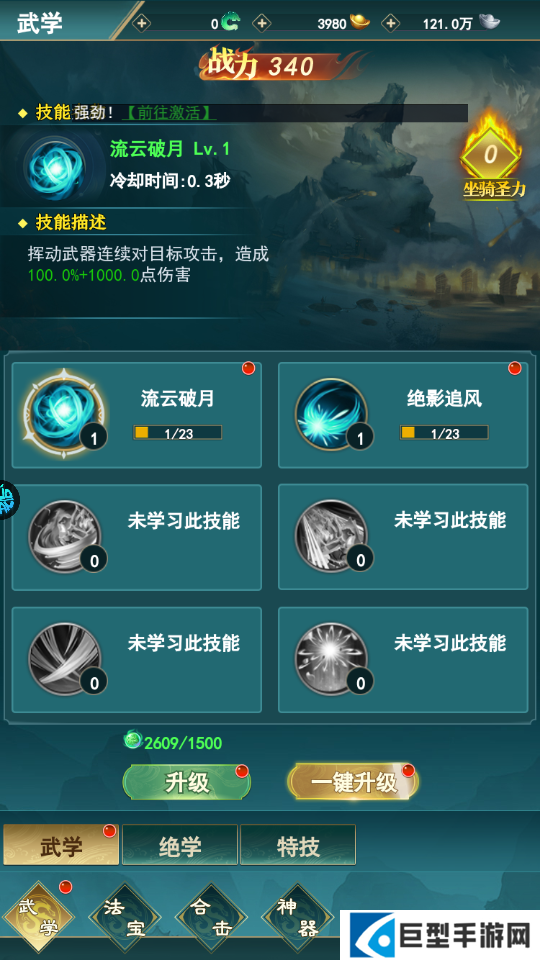Tap the plus beside the jade dragon currency
Screen dimensions: 540x960
click(x=141, y=23)
